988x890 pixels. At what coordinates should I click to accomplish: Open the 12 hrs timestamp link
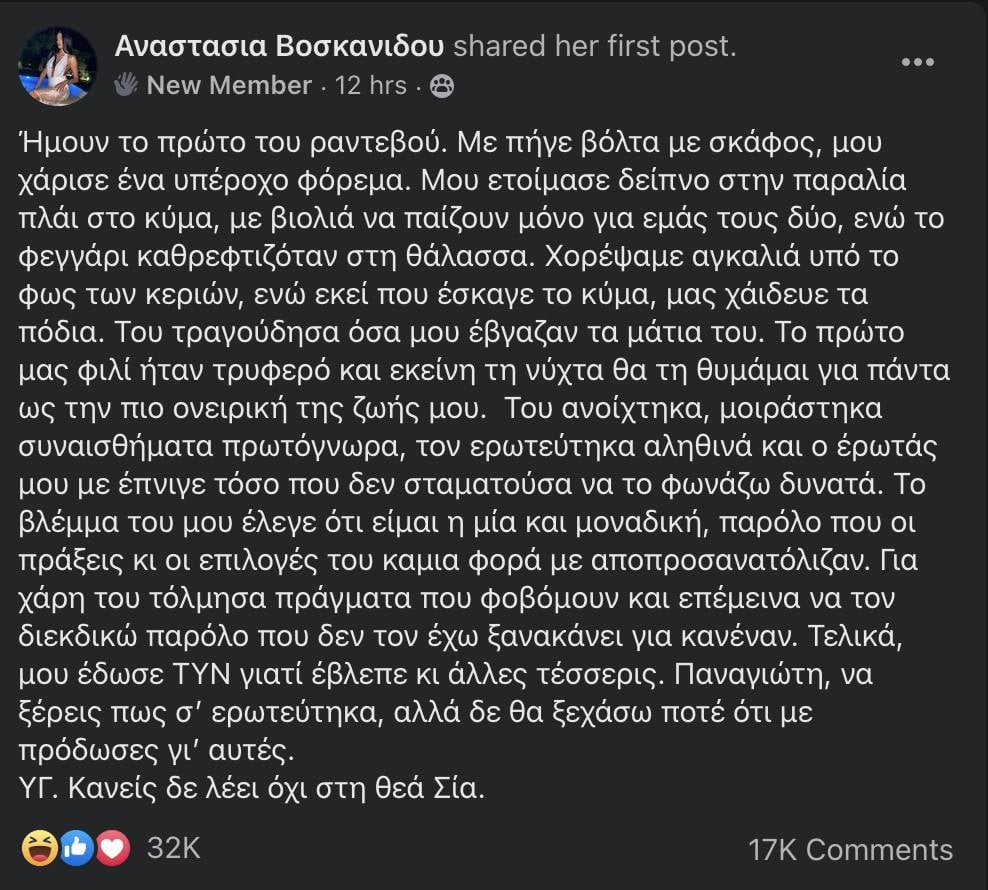pyautogui.click(x=370, y=85)
